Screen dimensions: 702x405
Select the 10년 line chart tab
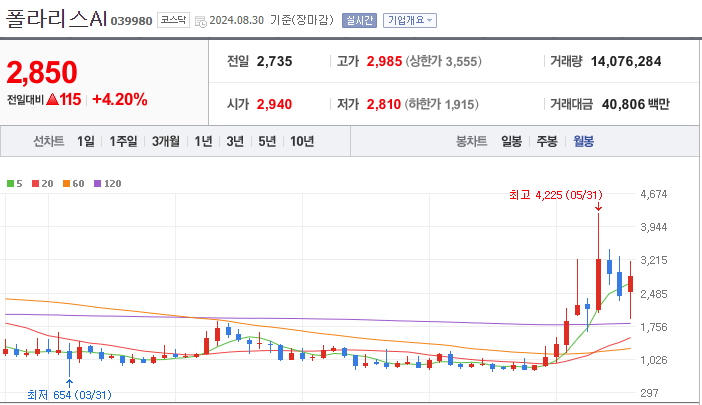(x=302, y=141)
